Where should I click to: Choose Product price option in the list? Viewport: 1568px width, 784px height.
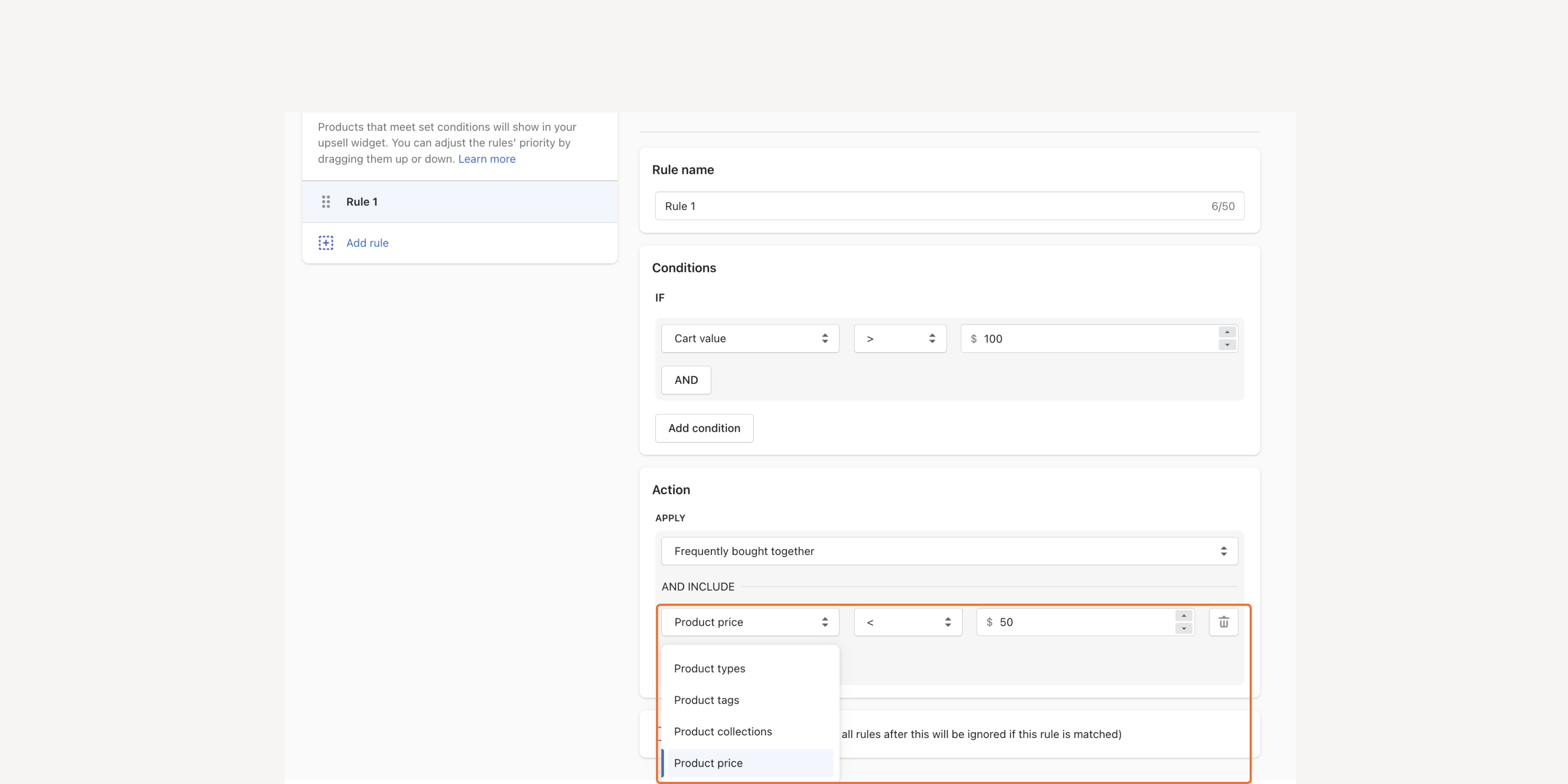pyautogui.click(x=750, y=763)
